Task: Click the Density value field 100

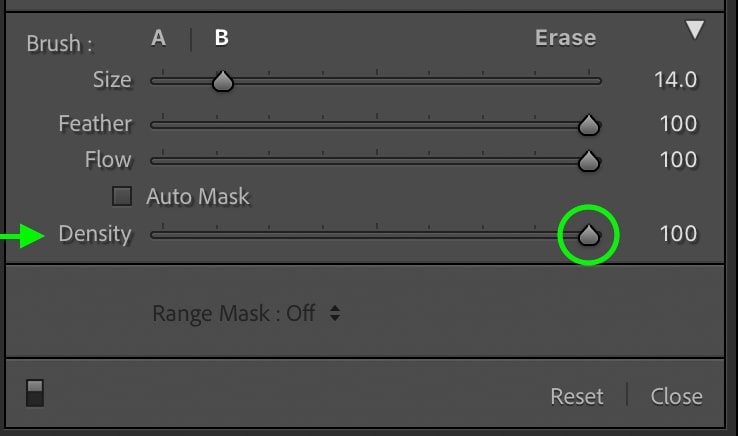Action: tap(678, 234)
